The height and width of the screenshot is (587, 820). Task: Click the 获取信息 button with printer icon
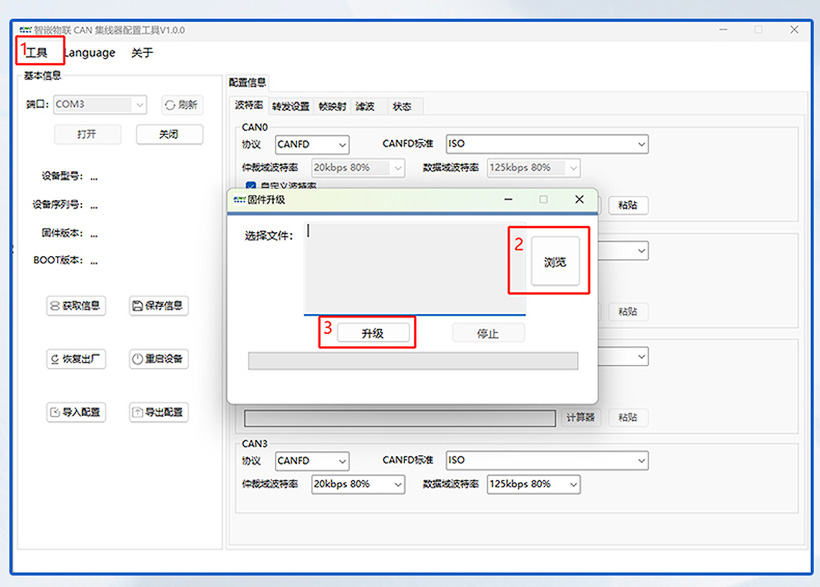[77, 306]
